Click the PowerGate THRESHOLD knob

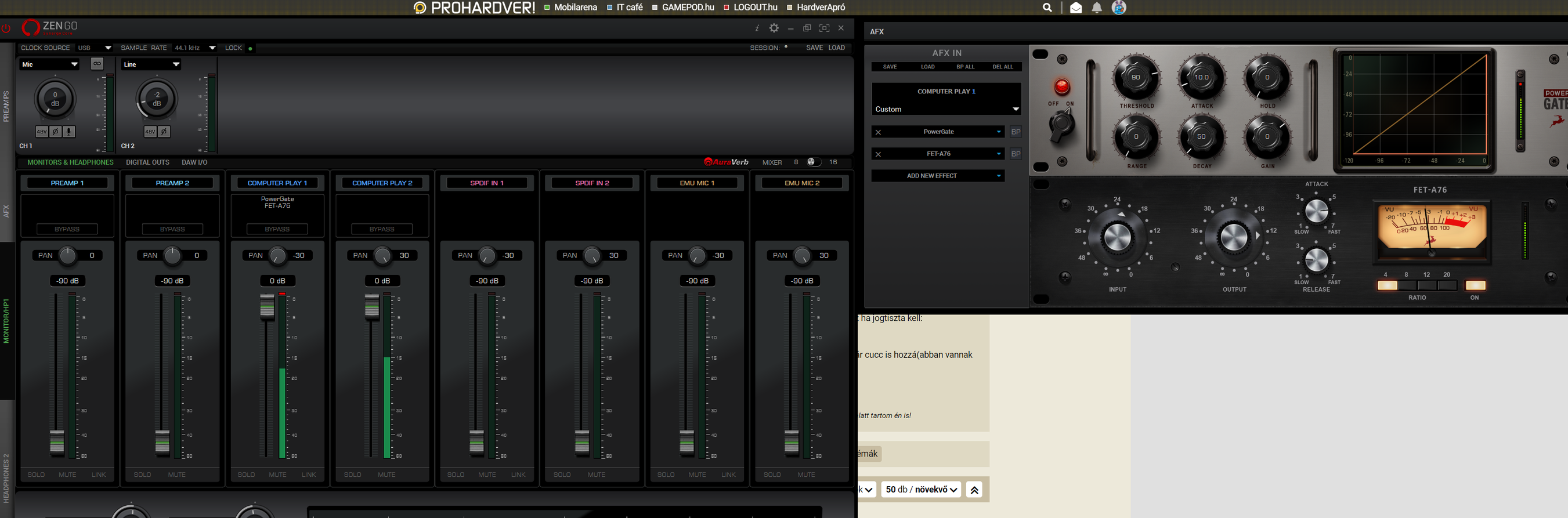(1136, 77)
